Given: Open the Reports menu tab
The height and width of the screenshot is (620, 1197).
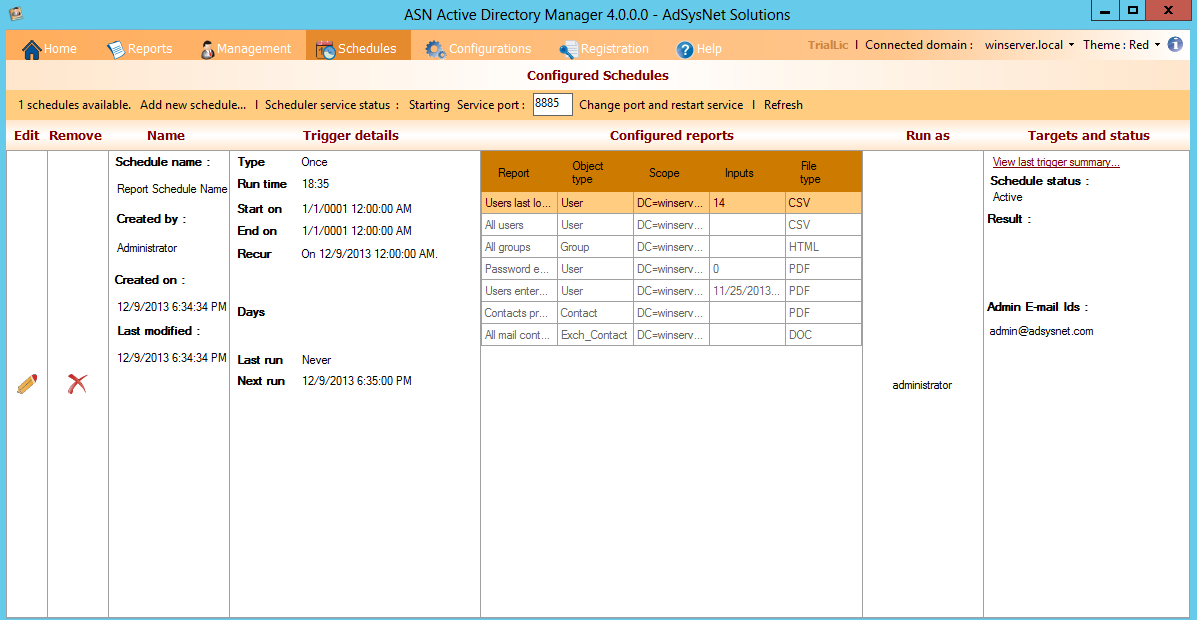Looking at the screenshot, I should (140, 48).
